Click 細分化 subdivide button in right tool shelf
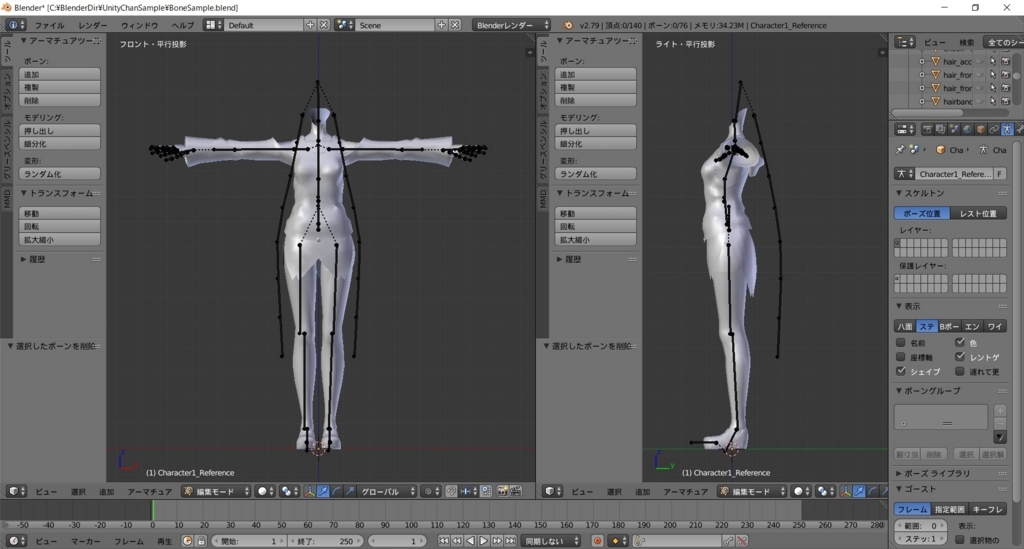 (x=596, y=144)
